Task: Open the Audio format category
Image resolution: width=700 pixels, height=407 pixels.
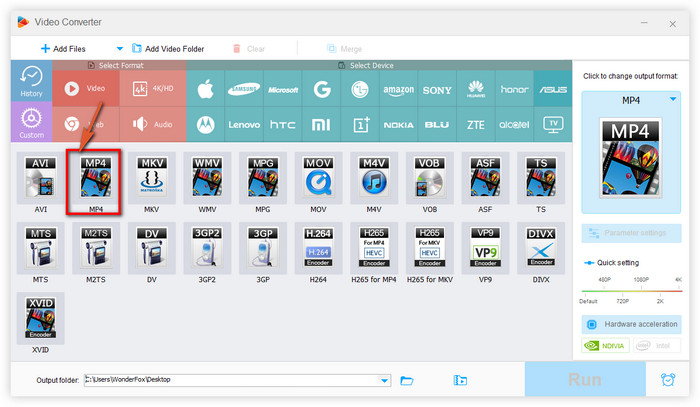Action: [x=153, y=125]
